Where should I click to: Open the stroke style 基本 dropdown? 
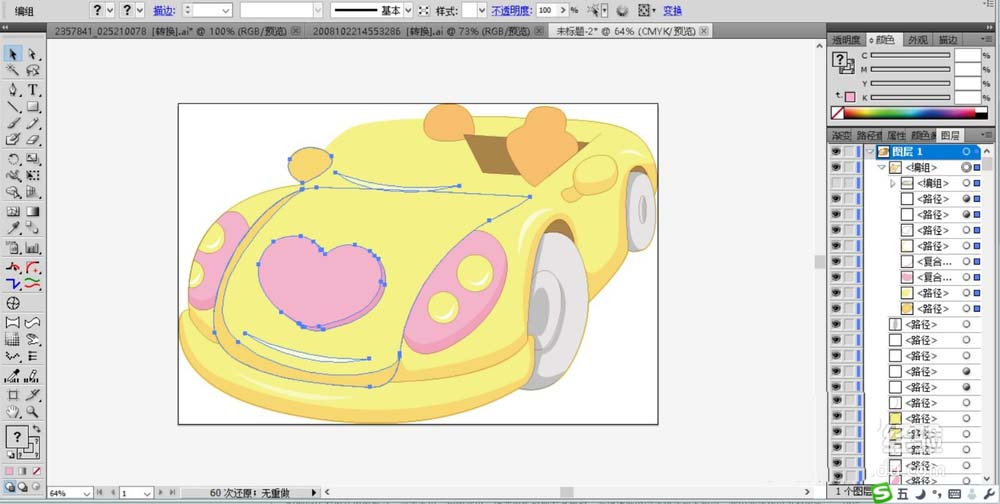pos(408,10)
